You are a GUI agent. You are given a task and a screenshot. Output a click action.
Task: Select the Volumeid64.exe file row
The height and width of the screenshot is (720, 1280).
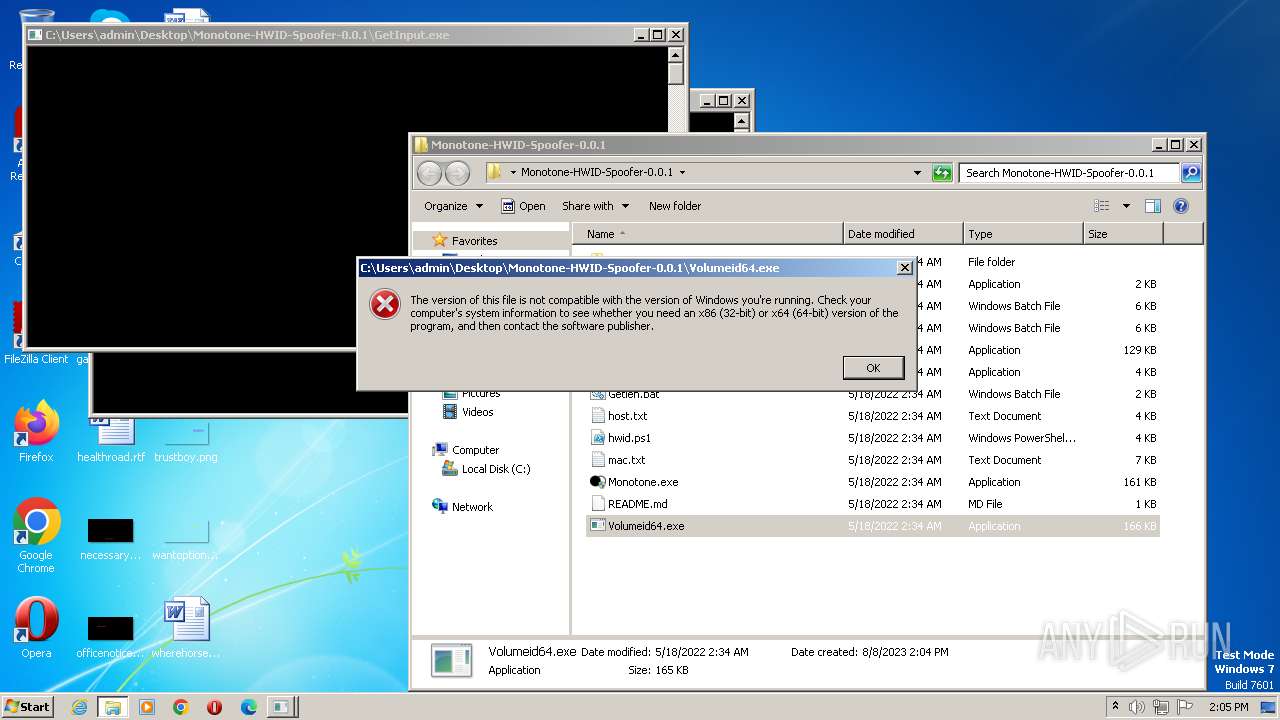click(x=872, y=526)
